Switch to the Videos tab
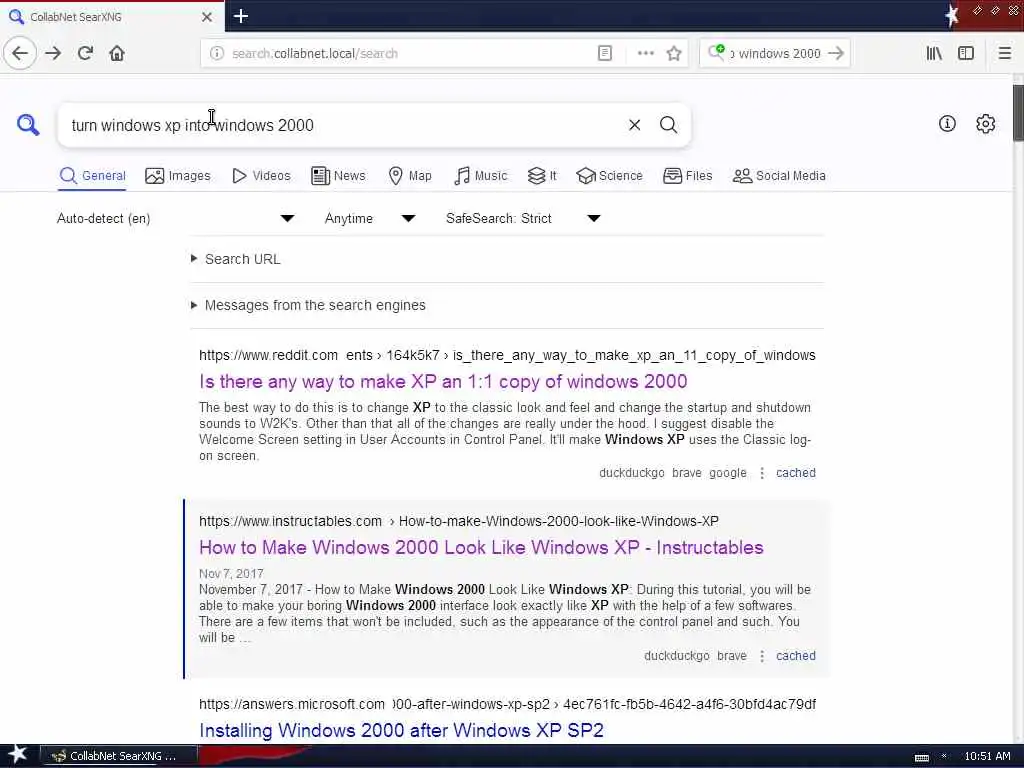This screenshot has height=768, width=1024. click(261, 176)
